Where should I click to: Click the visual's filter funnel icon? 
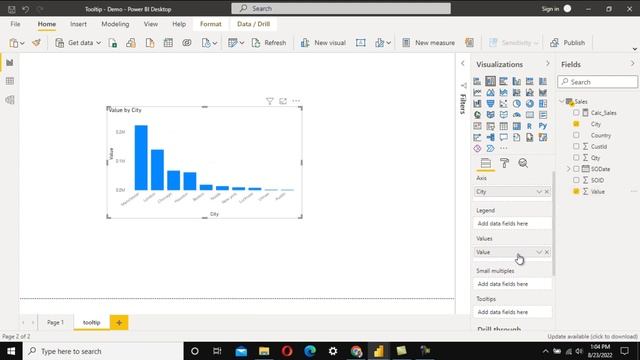coord(269,101)
